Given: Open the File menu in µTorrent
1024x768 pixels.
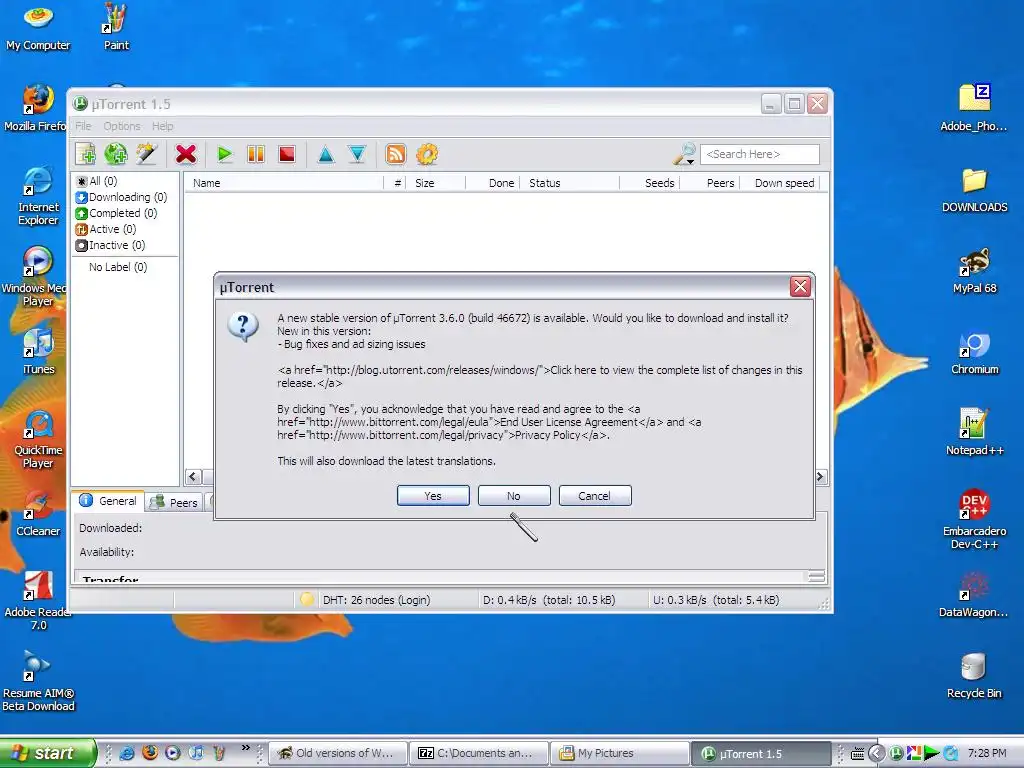Looking at the screenshot, I should [83, 126].
